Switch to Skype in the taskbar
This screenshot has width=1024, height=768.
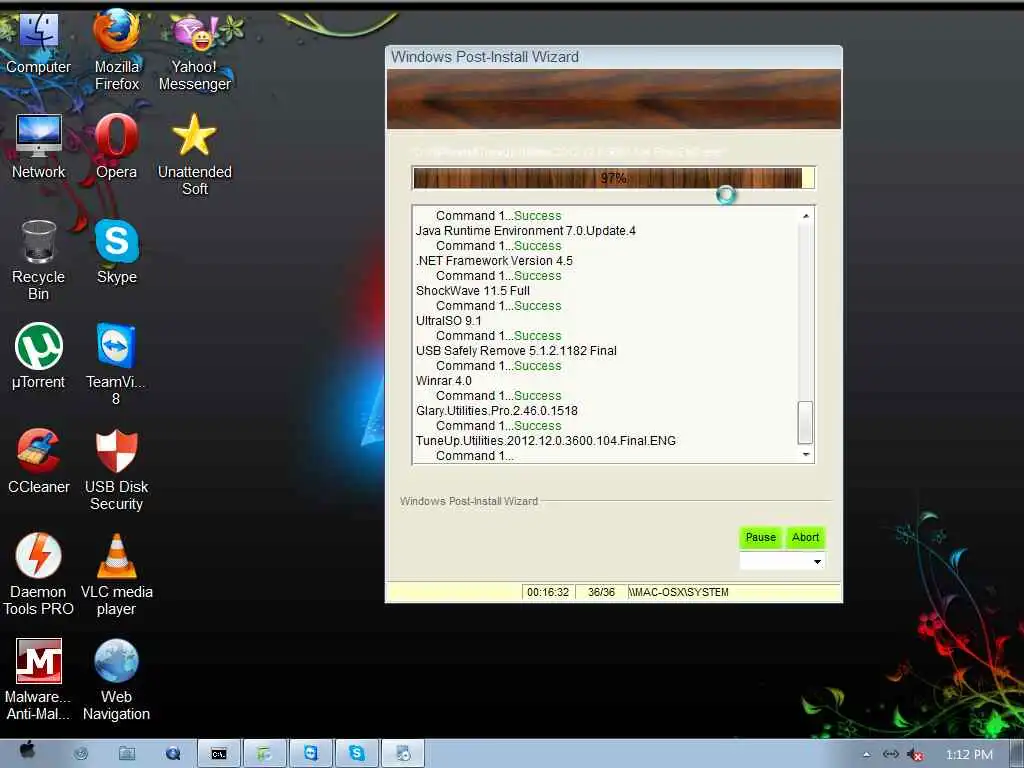coord(357,754)
